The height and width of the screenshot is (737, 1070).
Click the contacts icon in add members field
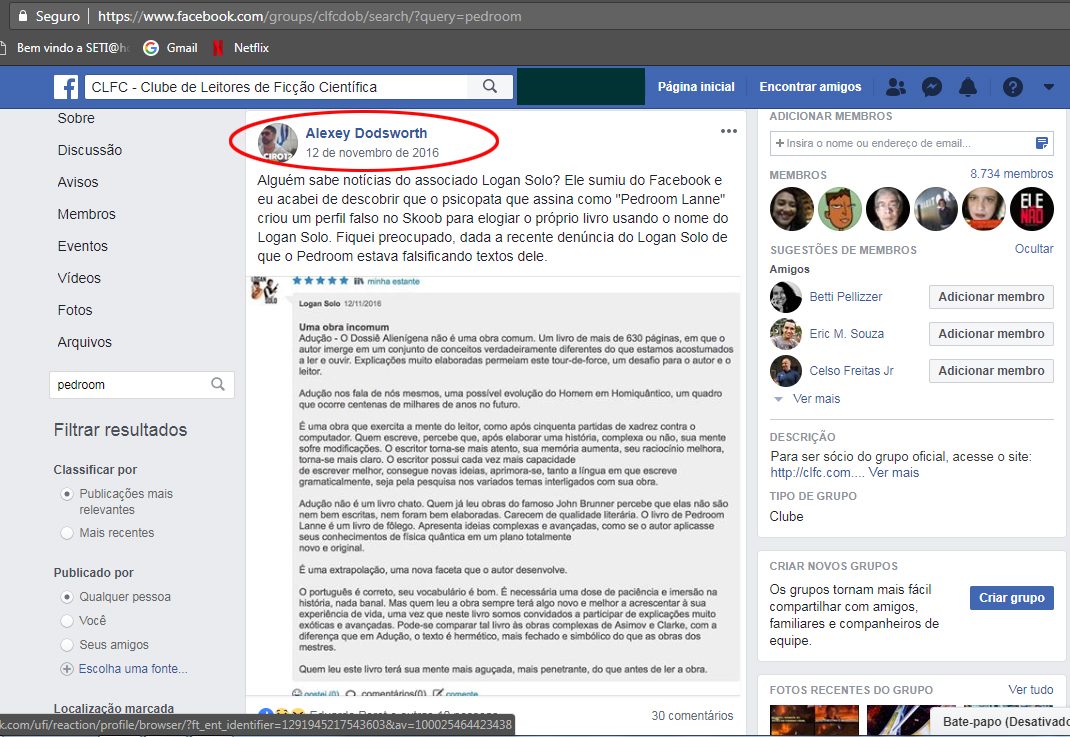[1041, 143]
